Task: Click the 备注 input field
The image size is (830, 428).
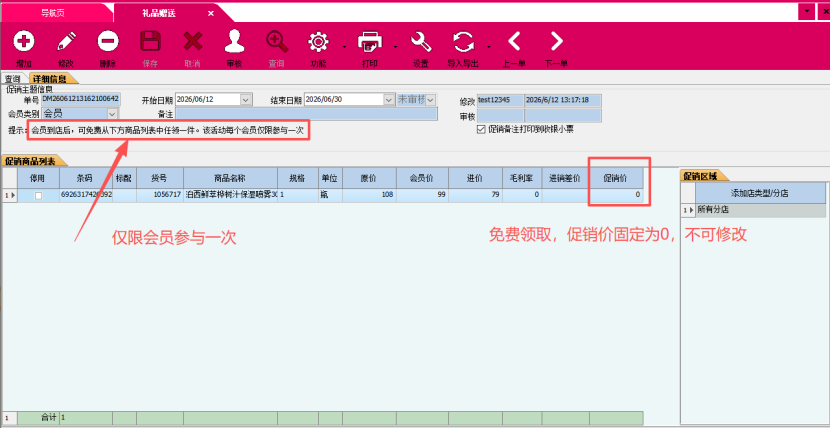Action: click(x=306, y=114)
